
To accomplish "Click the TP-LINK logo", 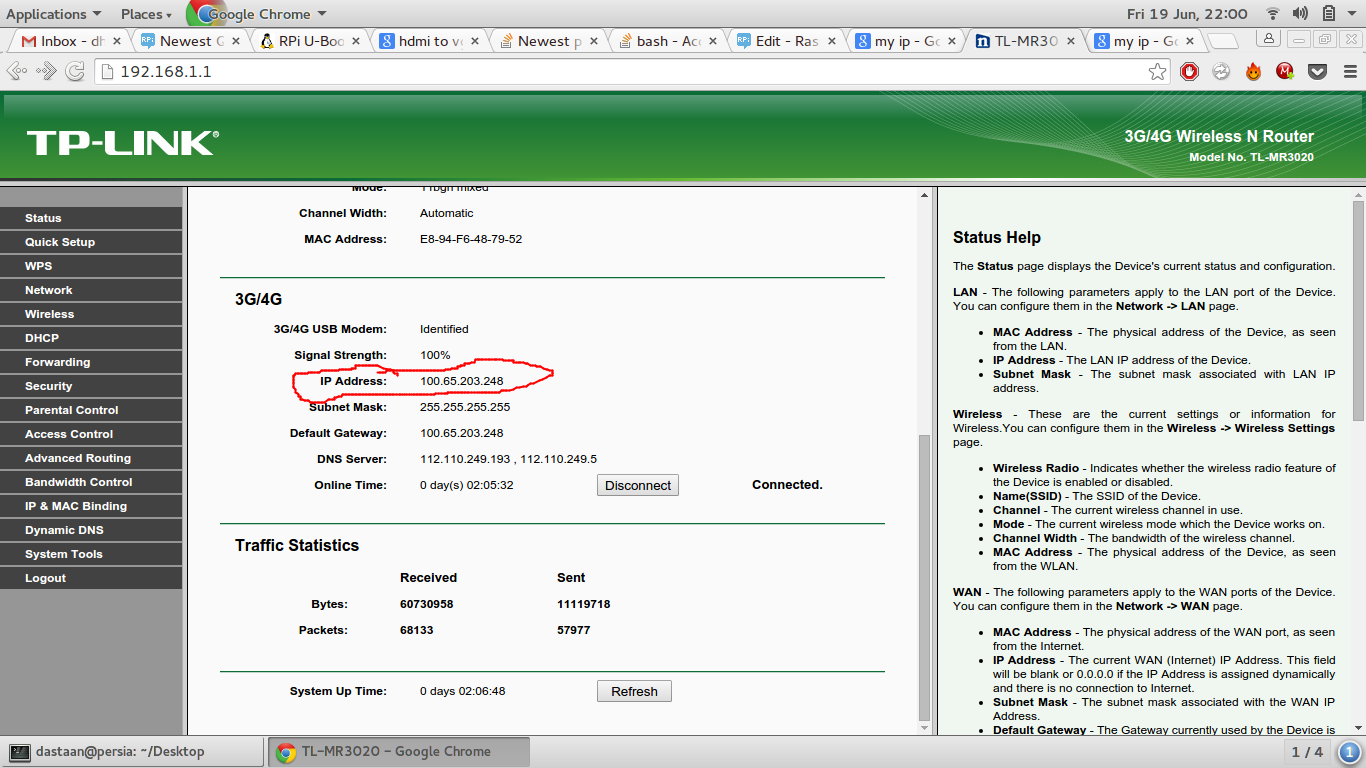I will tap(122, 143).
